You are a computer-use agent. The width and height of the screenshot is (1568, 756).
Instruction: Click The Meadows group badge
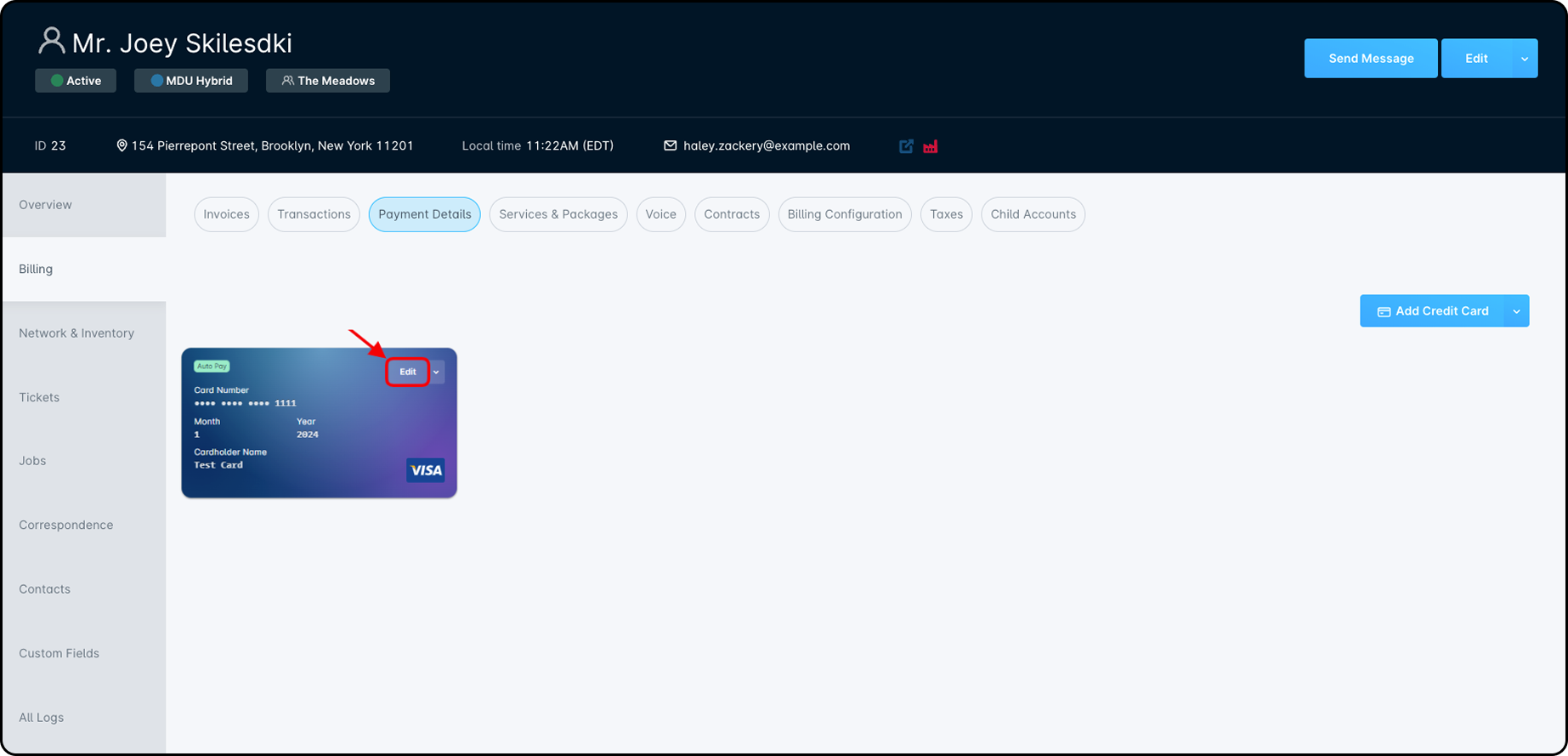pos(328,81)
